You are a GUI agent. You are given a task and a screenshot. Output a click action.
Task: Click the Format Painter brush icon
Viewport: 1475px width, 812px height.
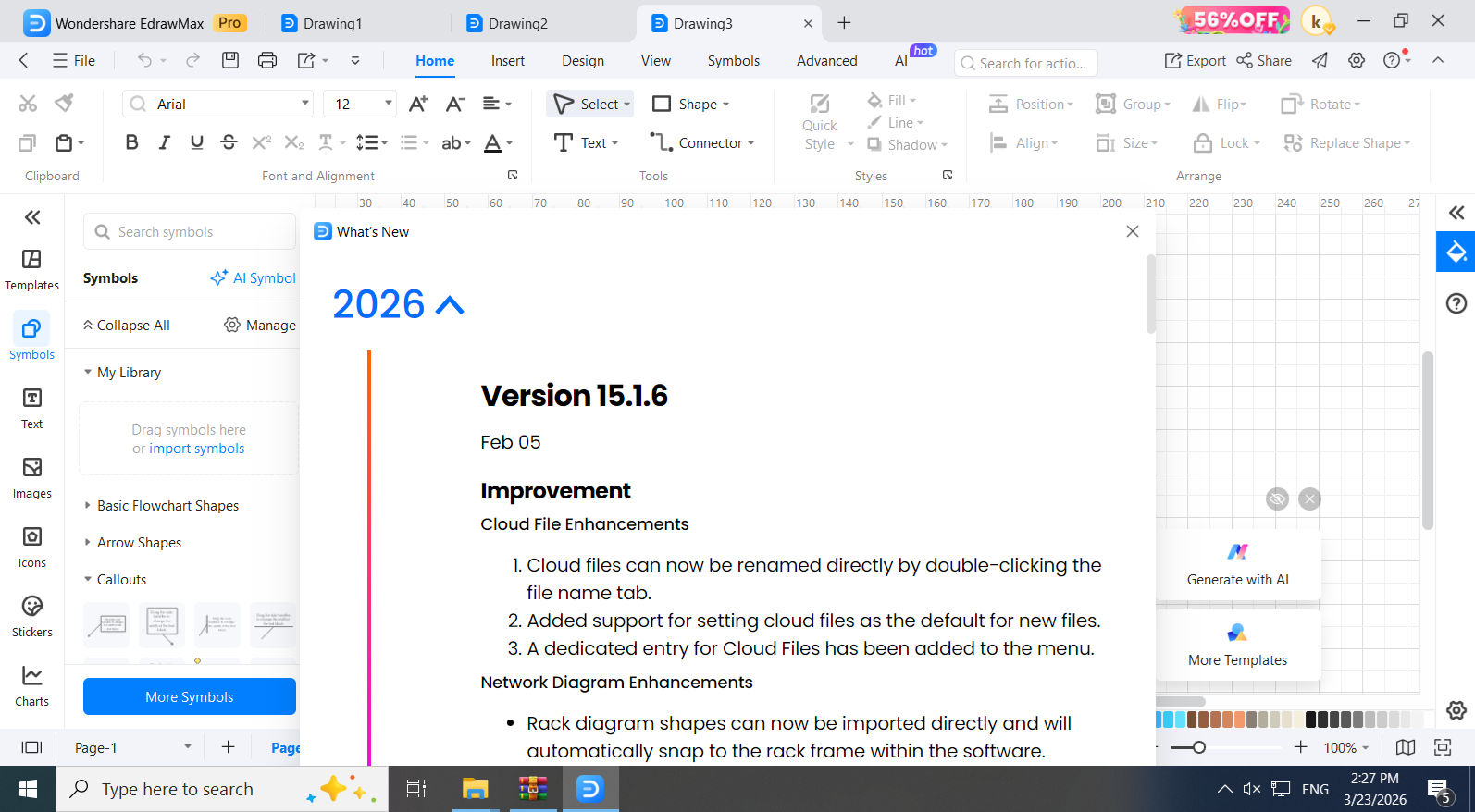click(64, 103)
